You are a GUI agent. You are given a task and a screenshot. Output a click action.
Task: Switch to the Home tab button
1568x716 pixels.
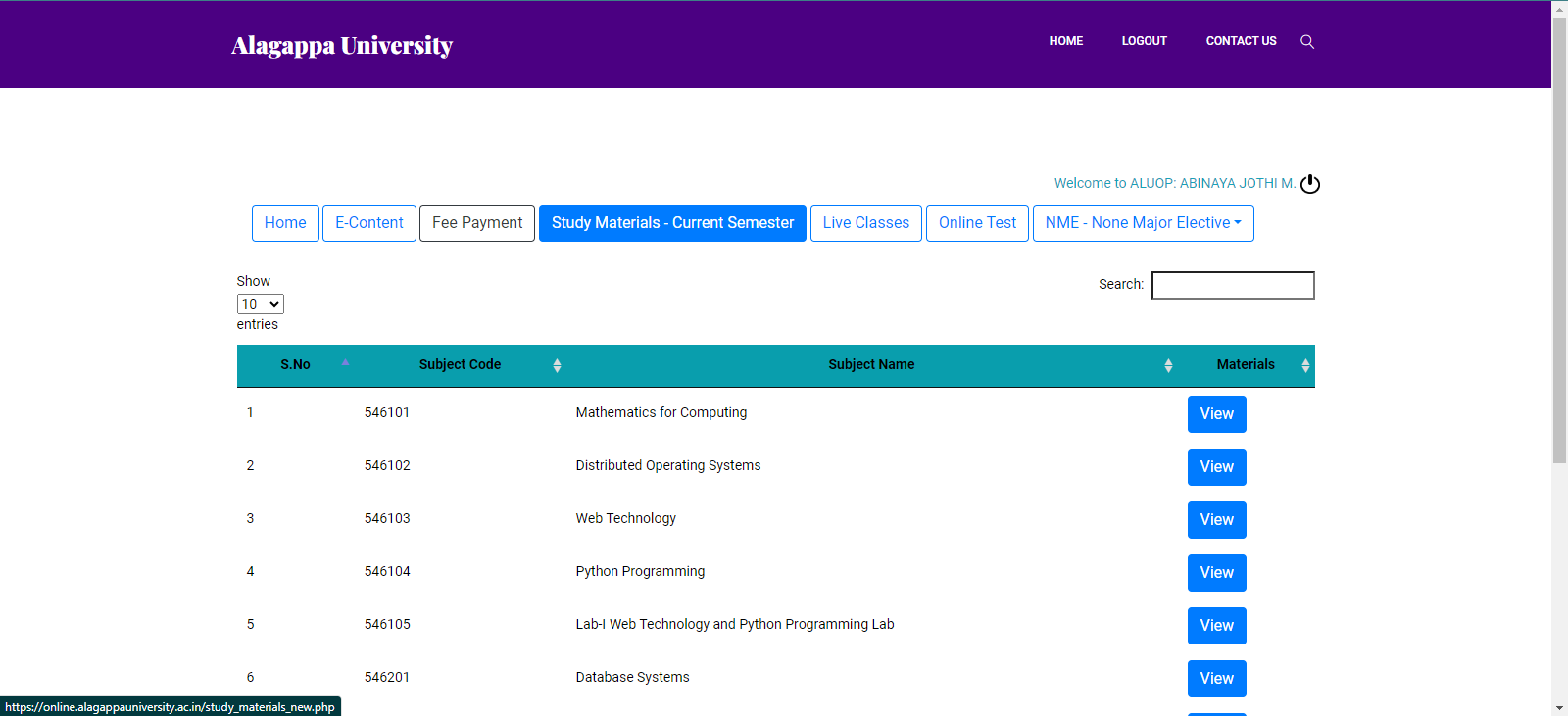[x=285, y=223]
